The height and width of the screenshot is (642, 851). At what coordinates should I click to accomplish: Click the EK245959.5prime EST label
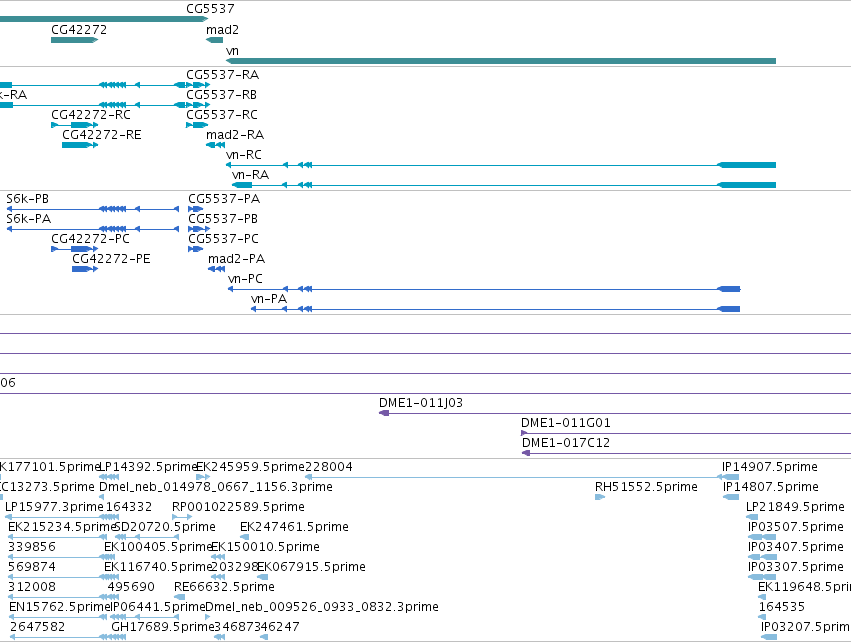point(250,467)
